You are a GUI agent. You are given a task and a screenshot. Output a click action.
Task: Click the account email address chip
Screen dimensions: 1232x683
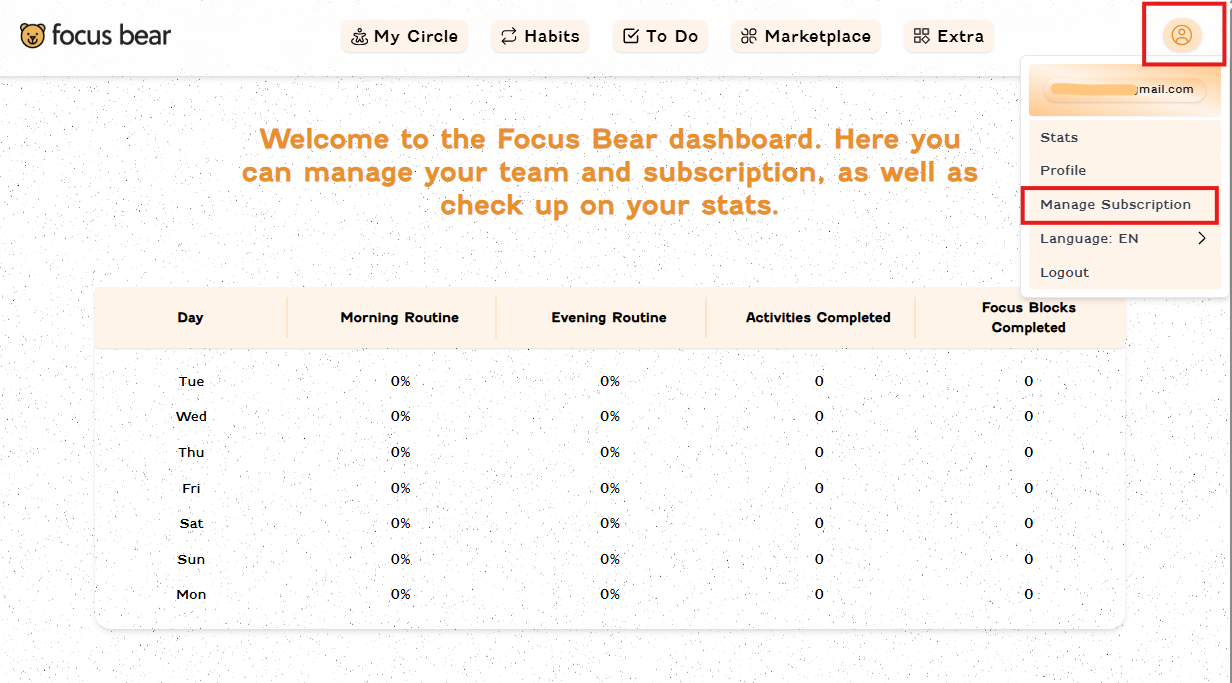pos(1123,90)
